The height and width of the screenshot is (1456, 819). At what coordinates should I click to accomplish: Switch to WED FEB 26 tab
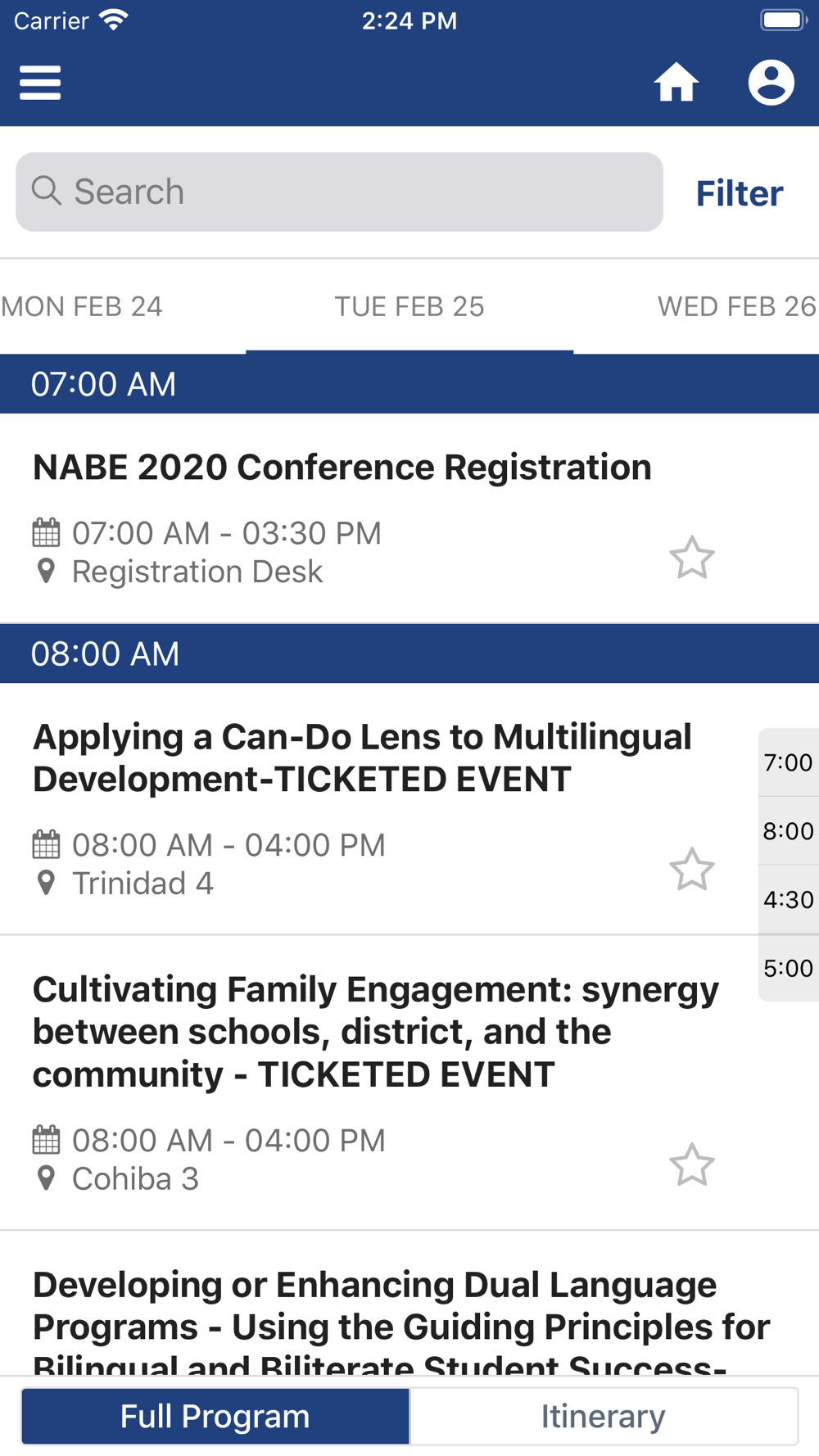coord(736,306)
